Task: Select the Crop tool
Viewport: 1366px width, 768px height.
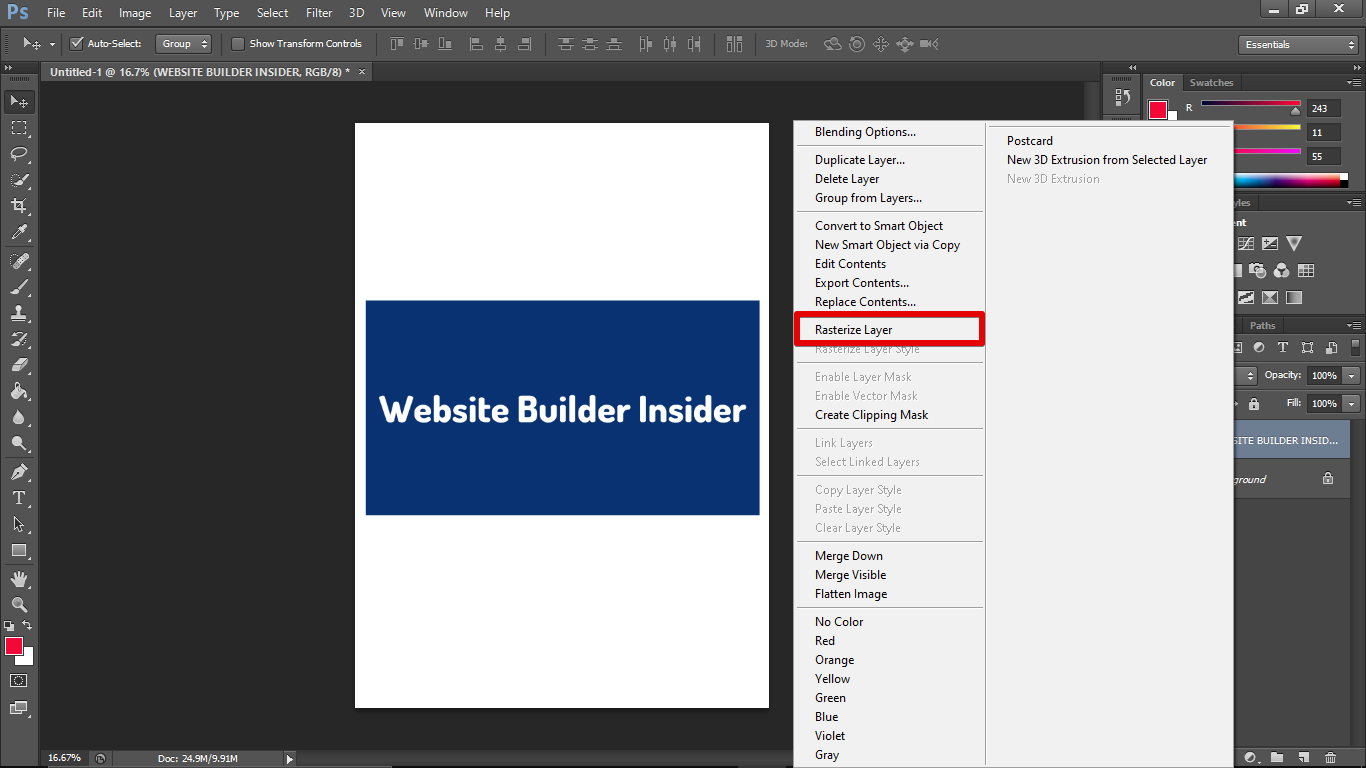Action: [19, 206]
